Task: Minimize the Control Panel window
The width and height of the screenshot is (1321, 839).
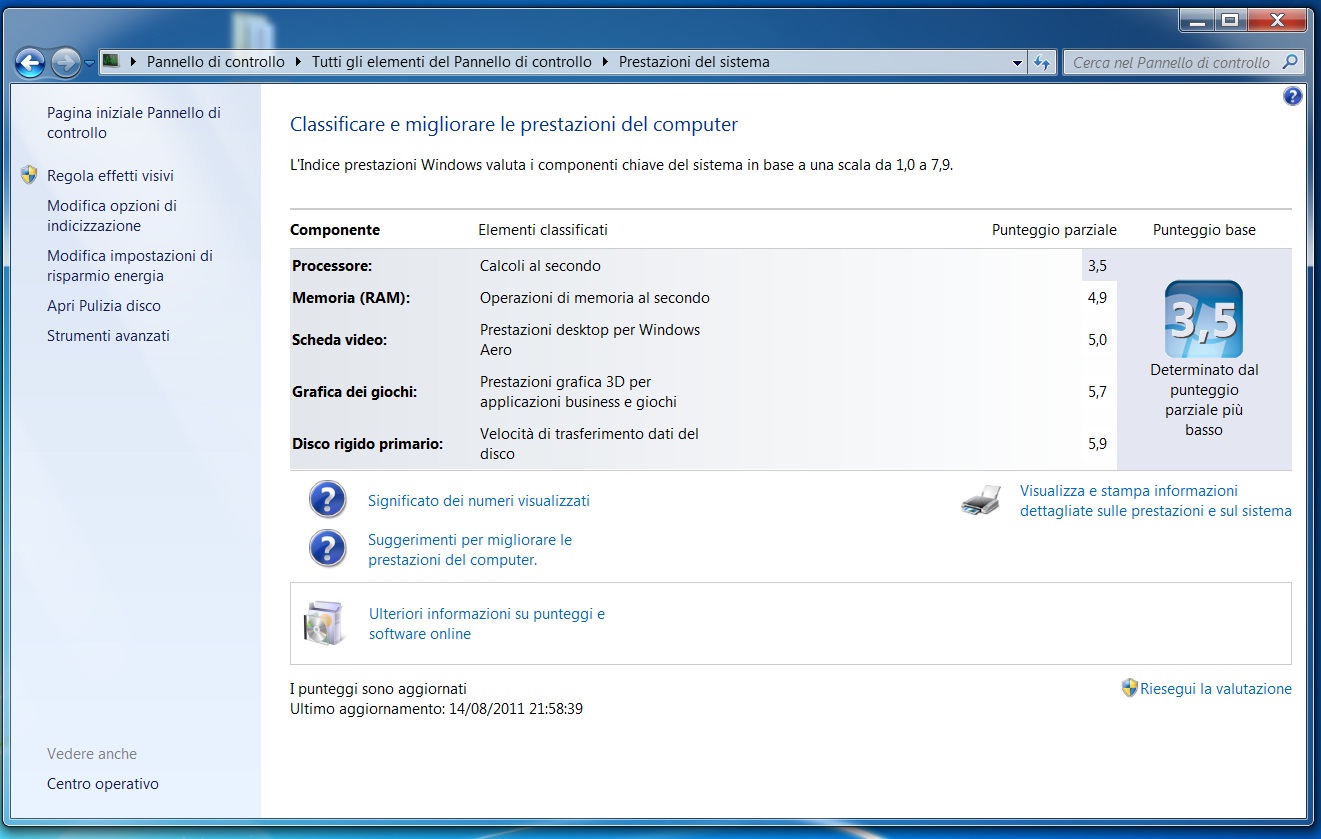Action: pyautogui.click(x=1195, y=19)
